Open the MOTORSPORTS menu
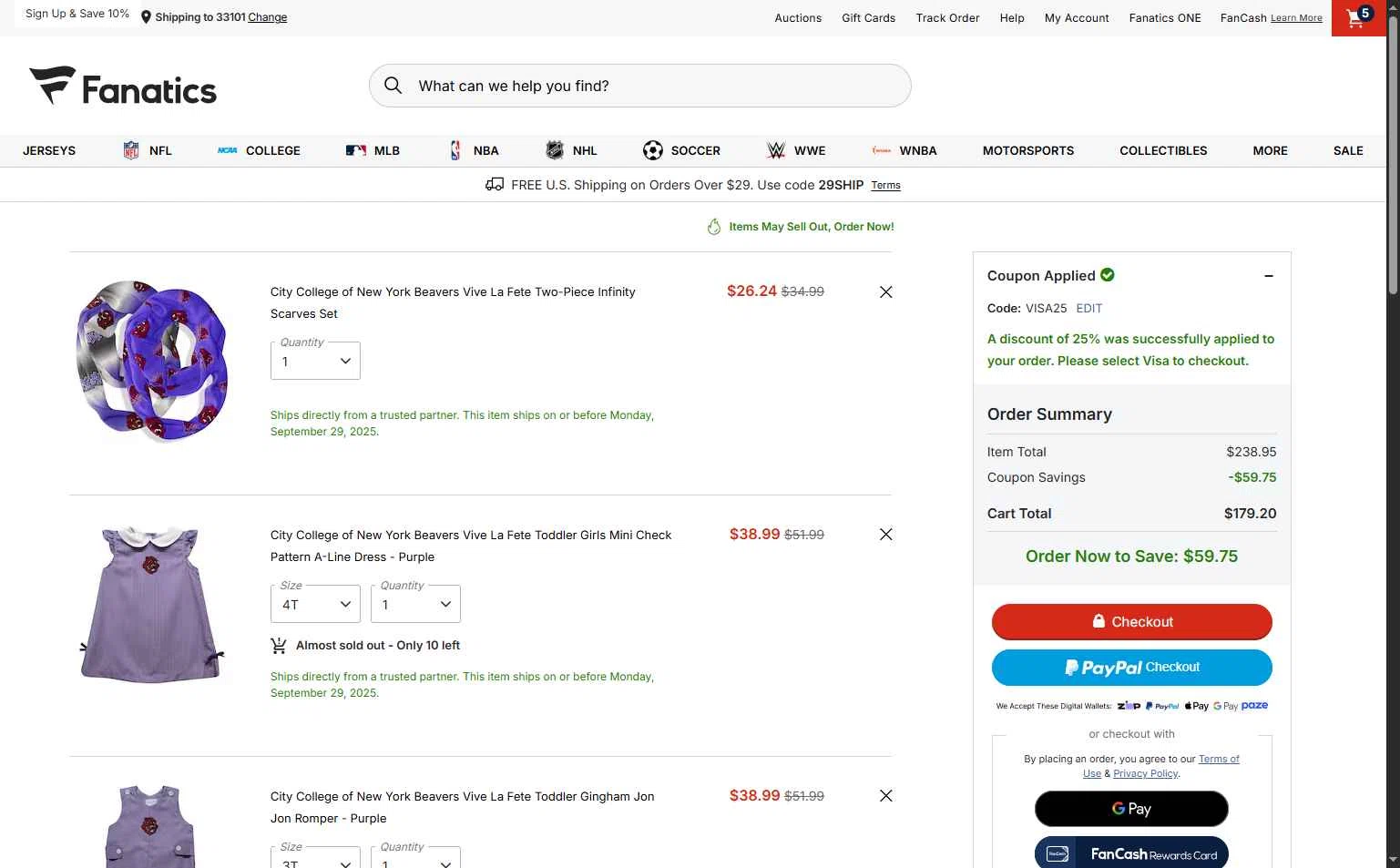The width and height of the screenshot is (1400, 868). pyautogui.click(x=1028, y=150)
